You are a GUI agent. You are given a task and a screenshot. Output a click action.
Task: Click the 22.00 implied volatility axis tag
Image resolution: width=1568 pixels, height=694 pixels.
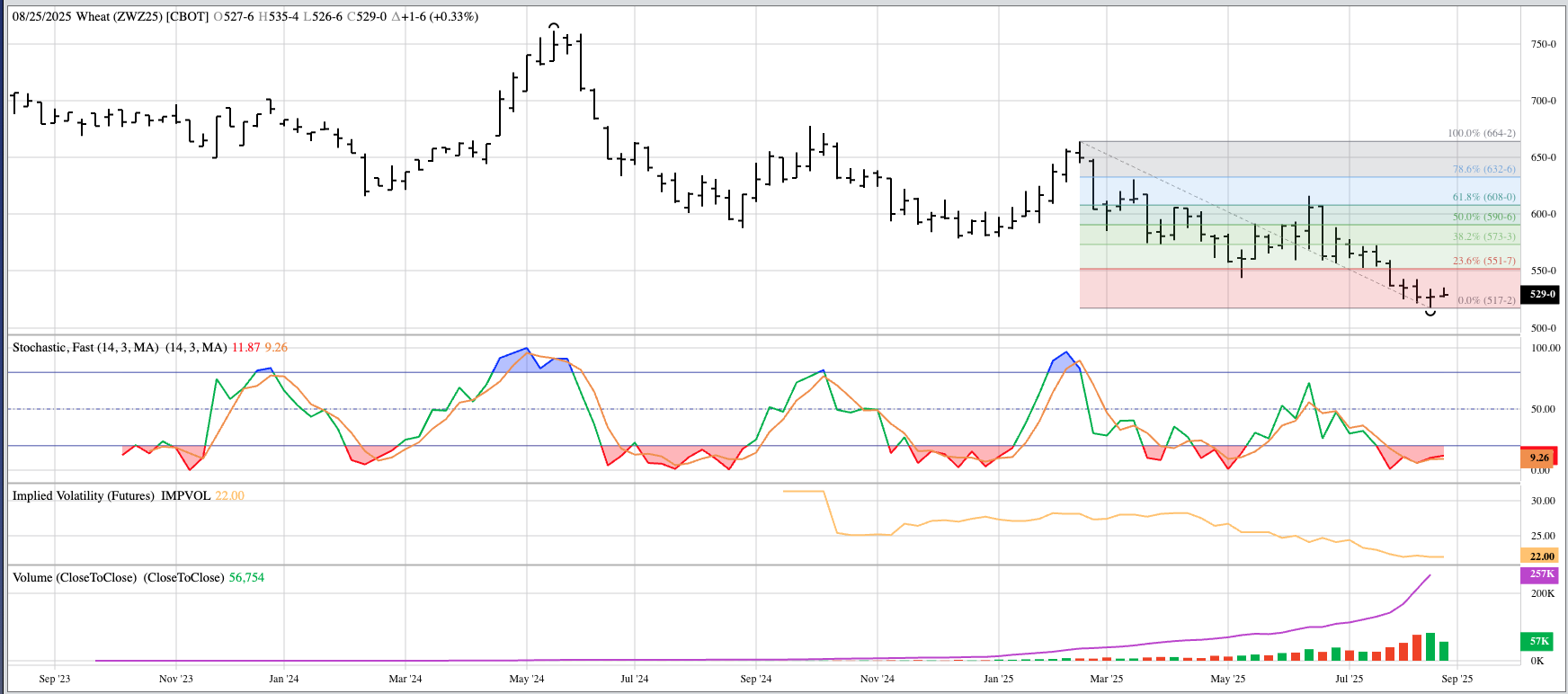click(1539, 556)
